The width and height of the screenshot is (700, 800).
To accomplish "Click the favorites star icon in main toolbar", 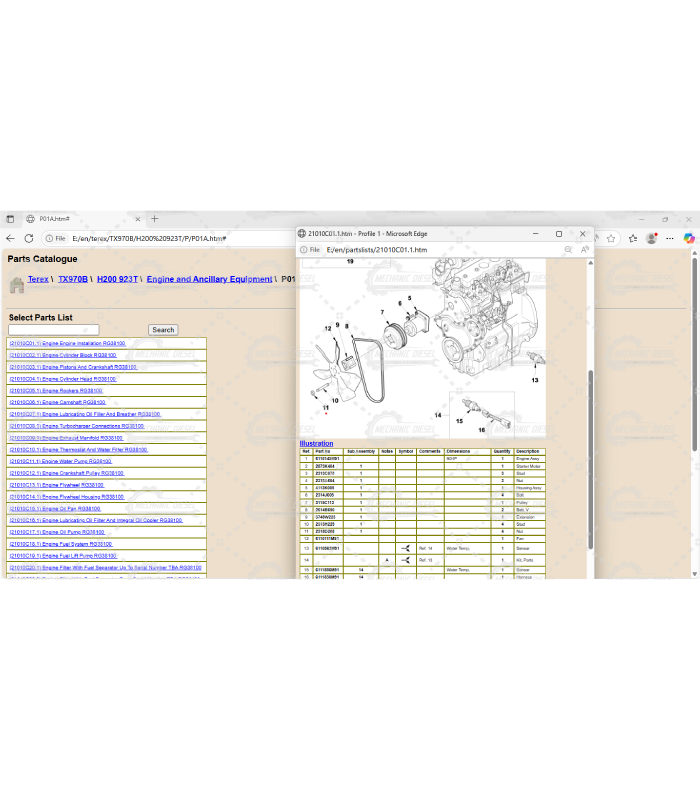I will click(x=610, y=239).
